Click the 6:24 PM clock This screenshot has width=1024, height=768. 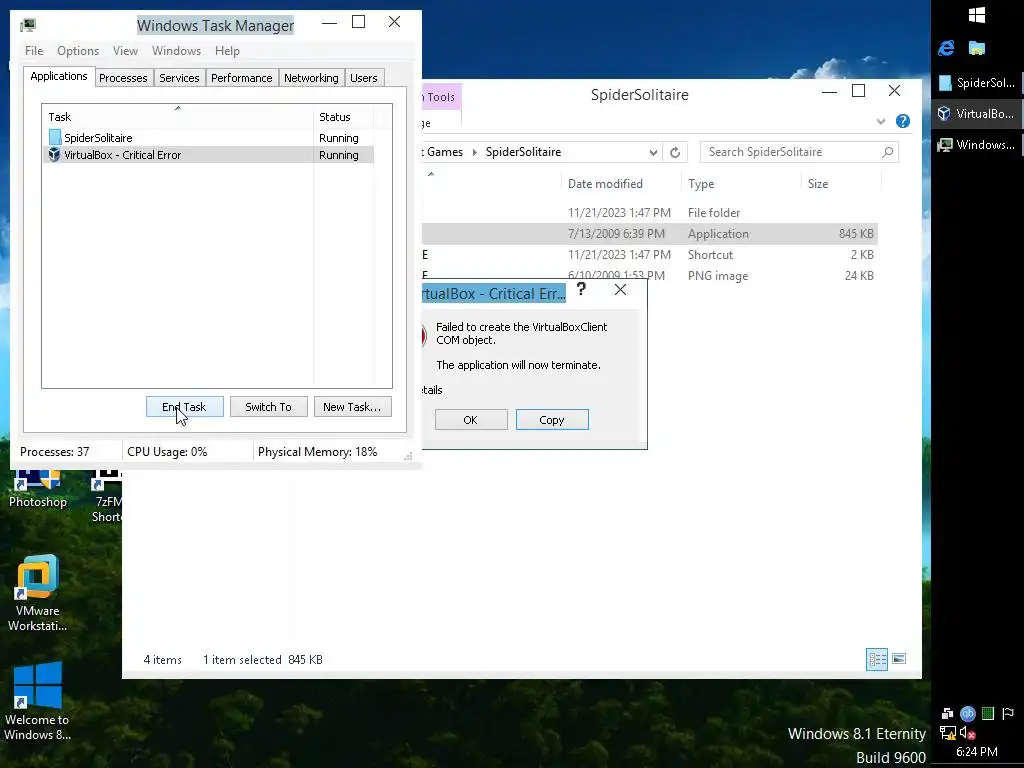coord(977,752)
